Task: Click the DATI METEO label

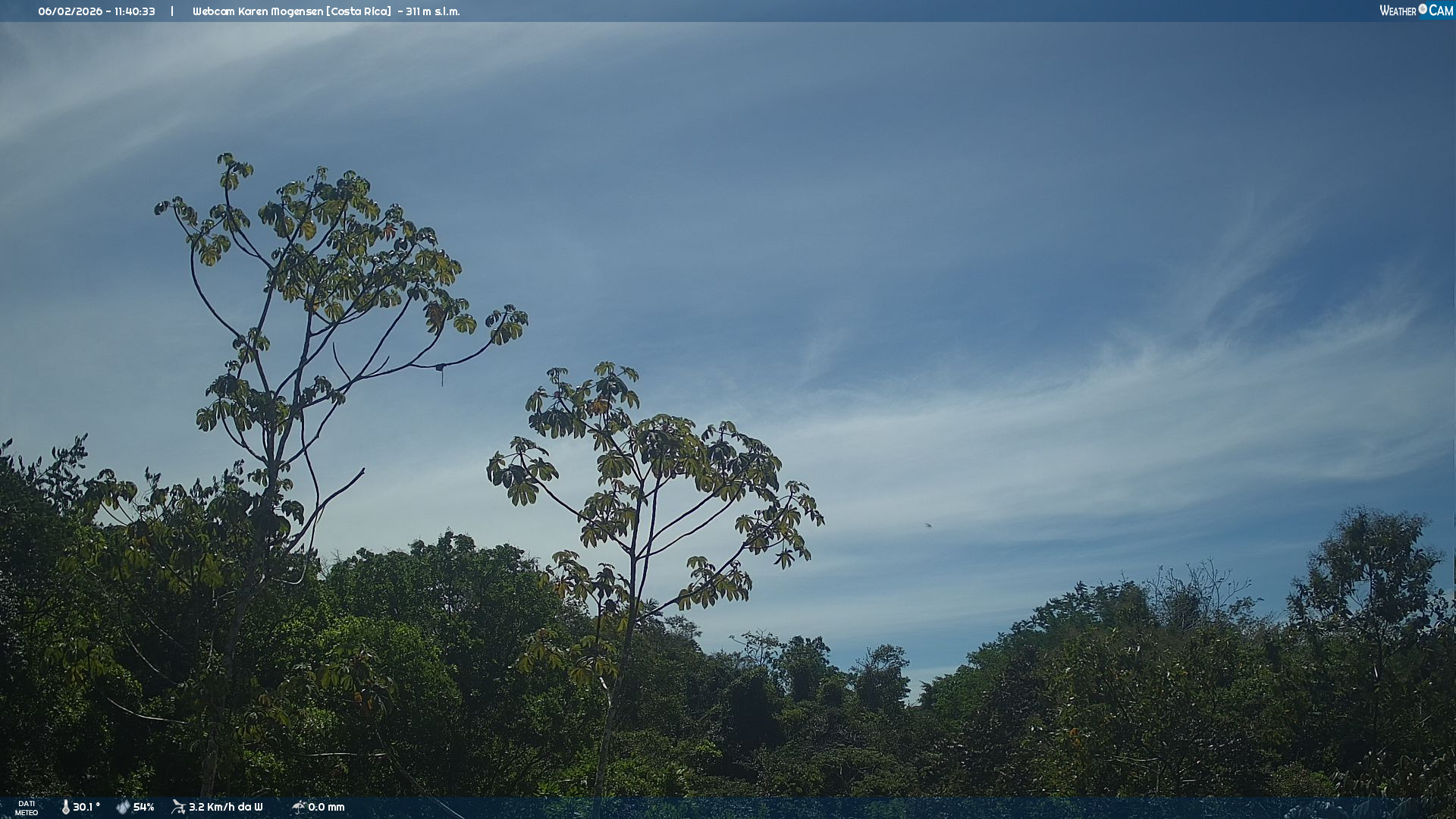Action: 27,808
